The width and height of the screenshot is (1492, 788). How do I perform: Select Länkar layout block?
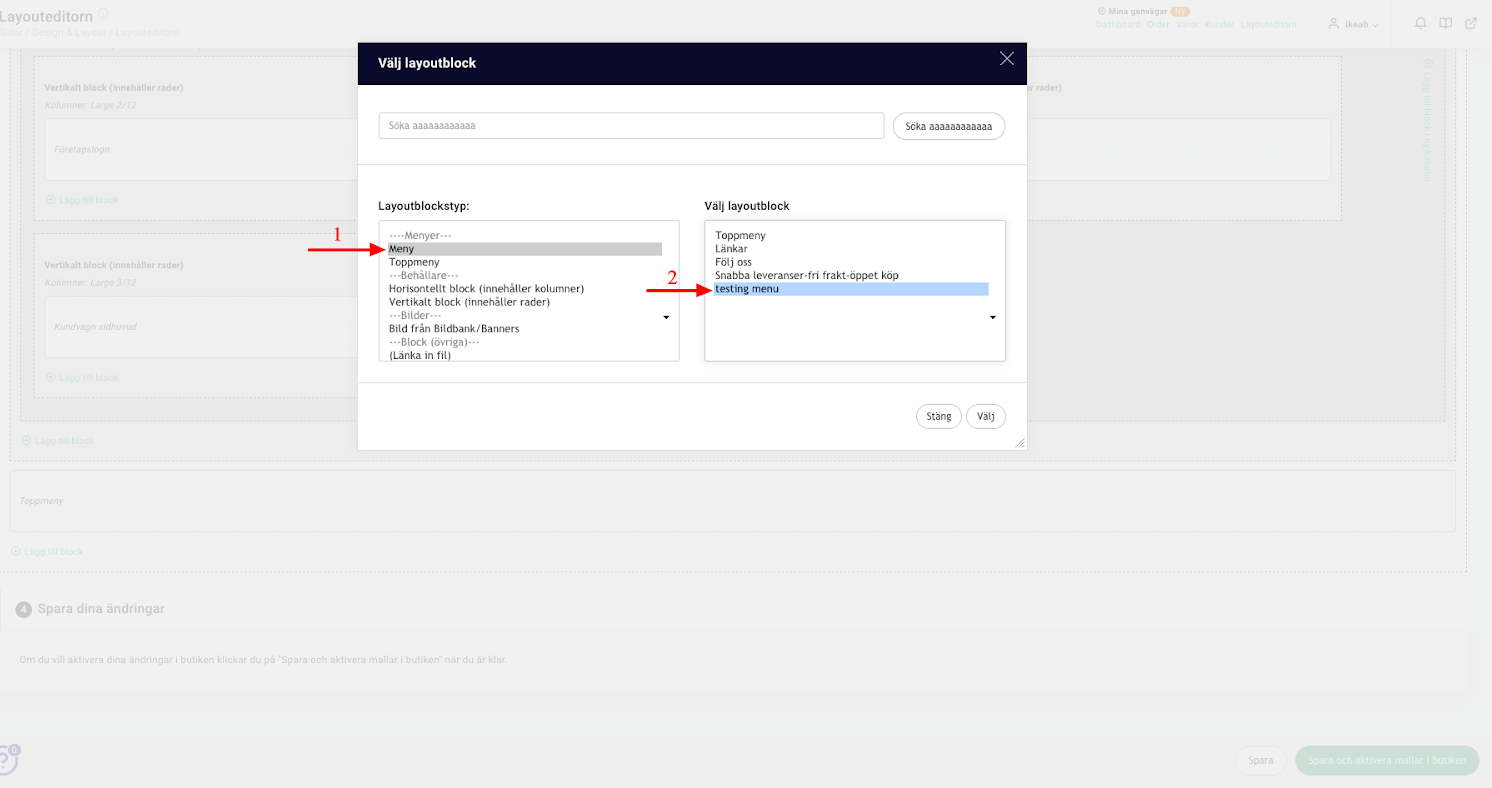pyautogui.click(x=731, y=249)
